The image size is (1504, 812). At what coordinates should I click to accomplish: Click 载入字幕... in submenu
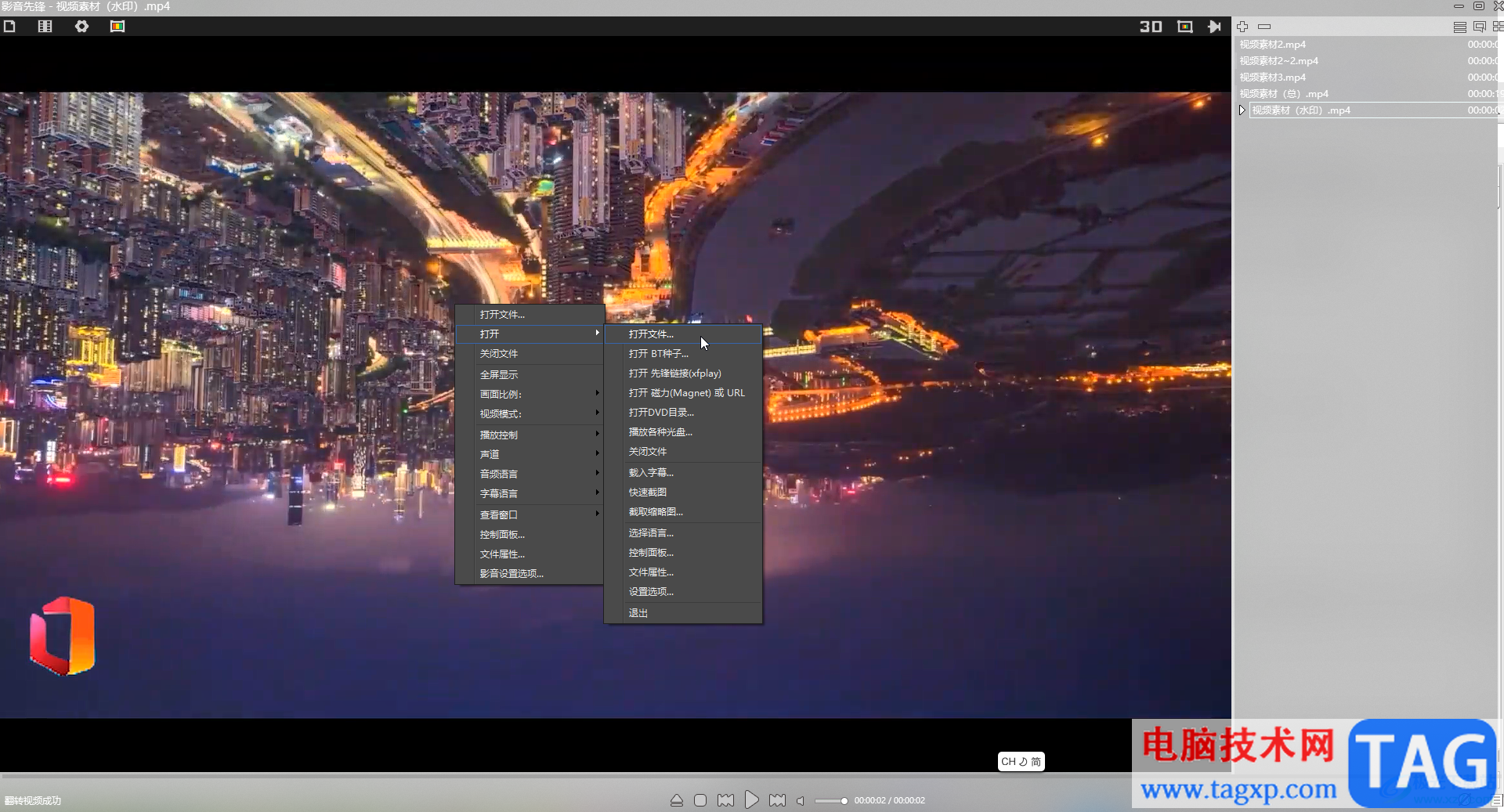[x=683, y=472]
